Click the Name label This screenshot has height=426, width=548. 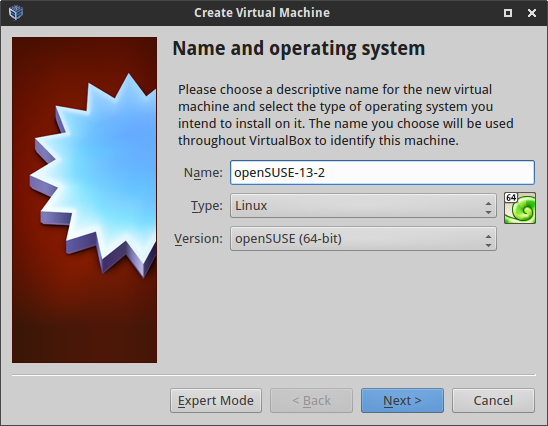pyautogui.click(x=203, y=173)
